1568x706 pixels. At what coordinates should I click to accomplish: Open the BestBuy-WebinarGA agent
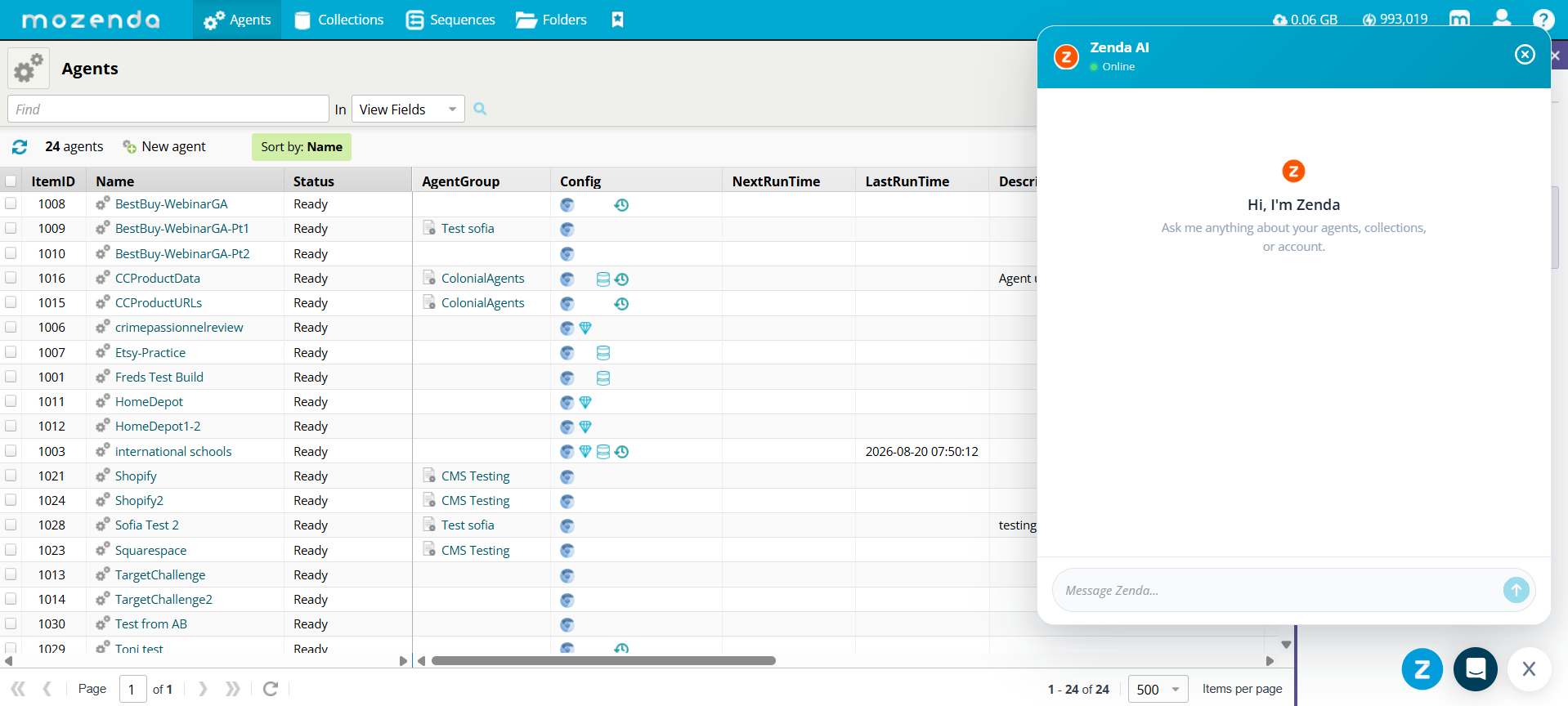[172, 203]
